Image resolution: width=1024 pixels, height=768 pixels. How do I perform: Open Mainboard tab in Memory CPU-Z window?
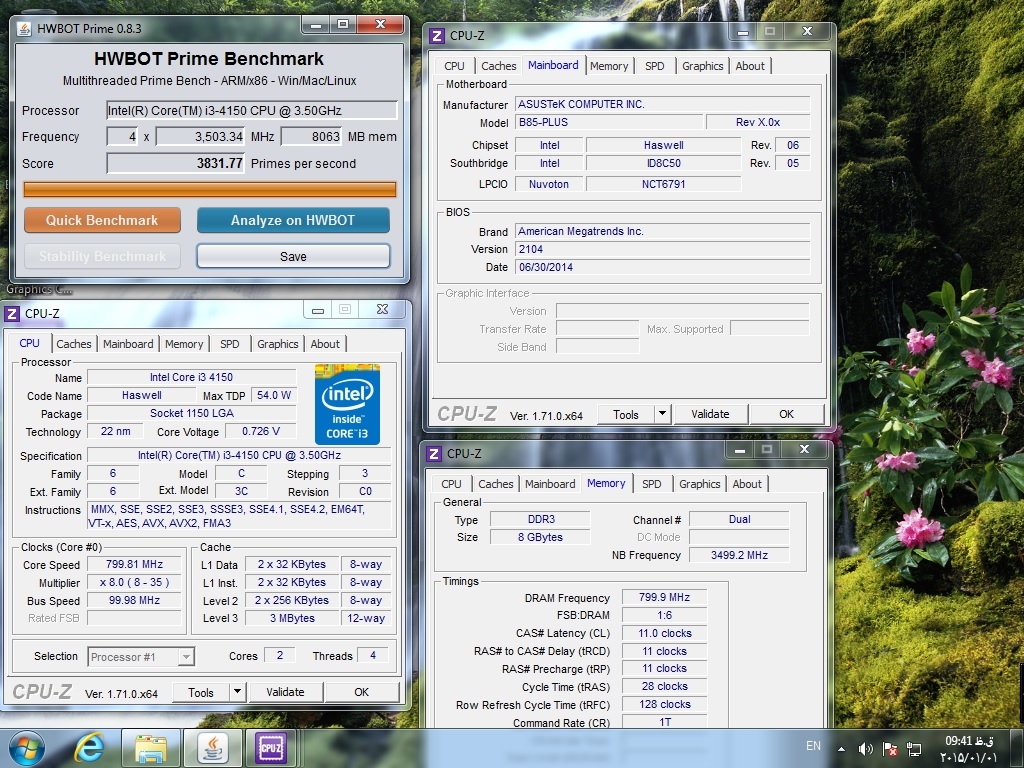(x=550, y=484)
